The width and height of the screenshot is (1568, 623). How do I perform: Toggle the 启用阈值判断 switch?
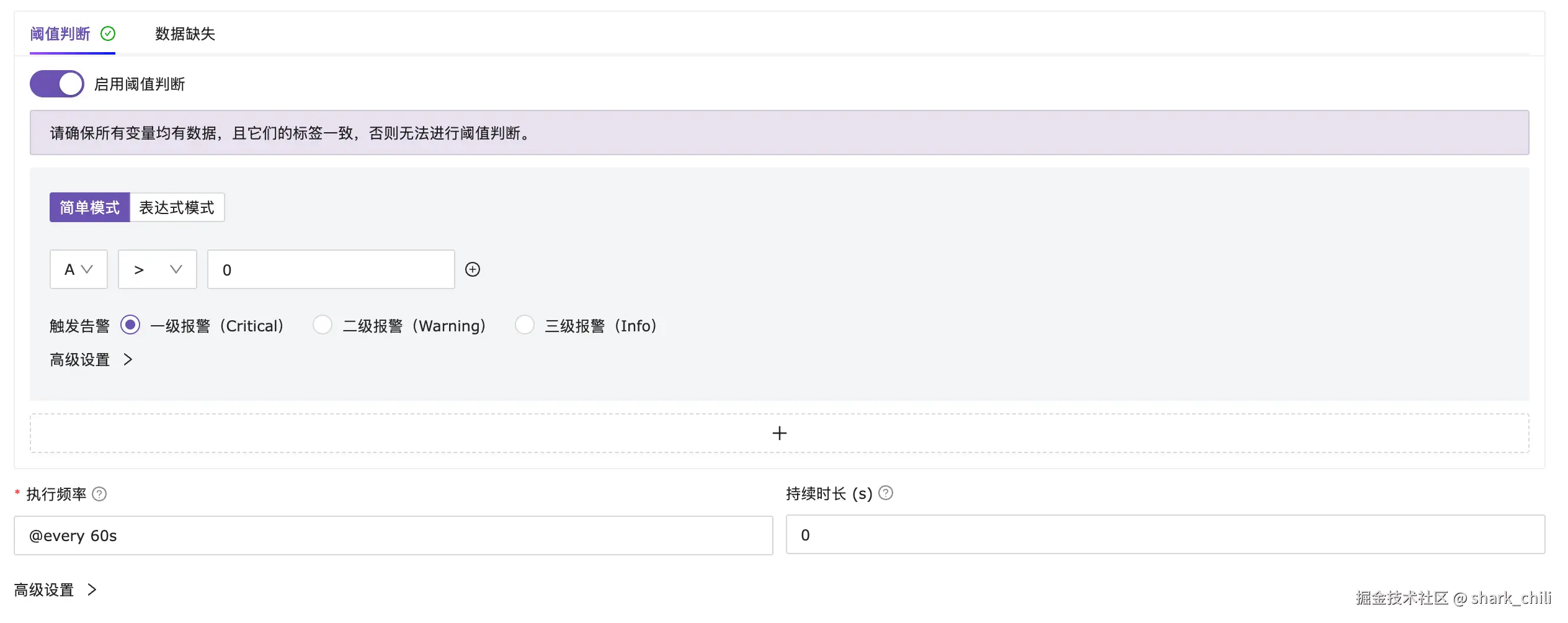[57, 84]
